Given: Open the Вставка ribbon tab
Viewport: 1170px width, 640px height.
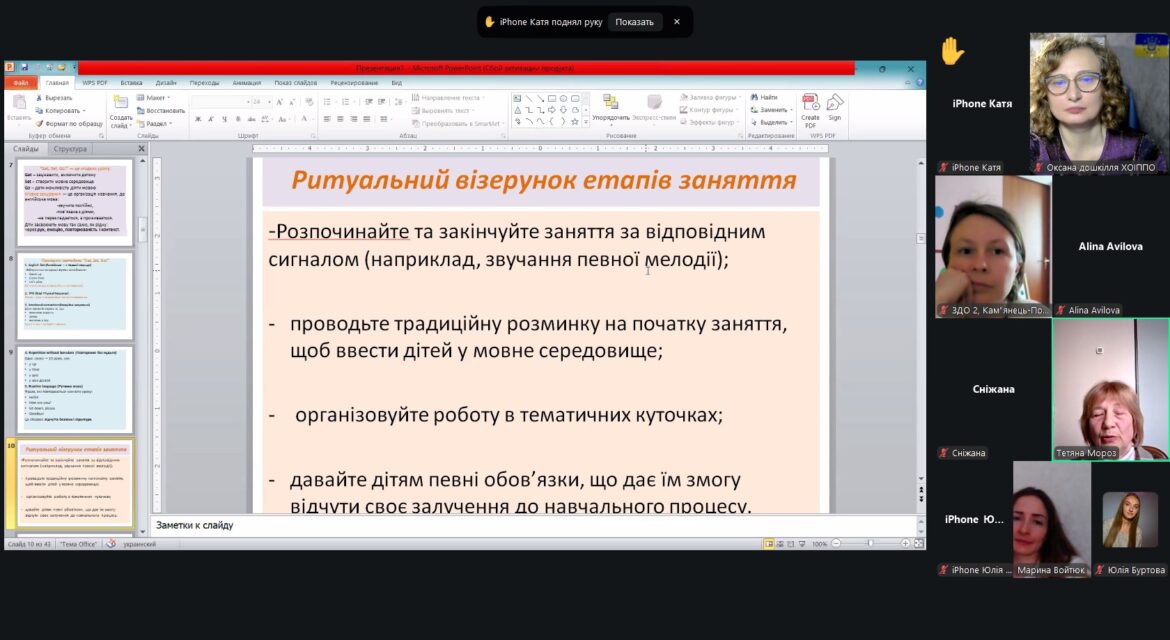Looking at the screenshot, I should [x=131, y=83].
